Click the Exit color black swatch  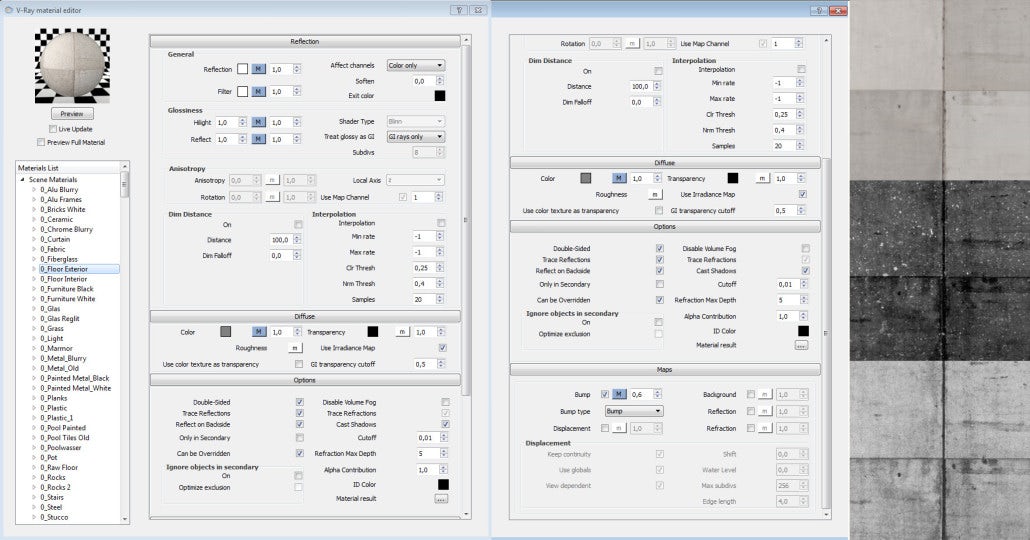[x=439, y=96]
